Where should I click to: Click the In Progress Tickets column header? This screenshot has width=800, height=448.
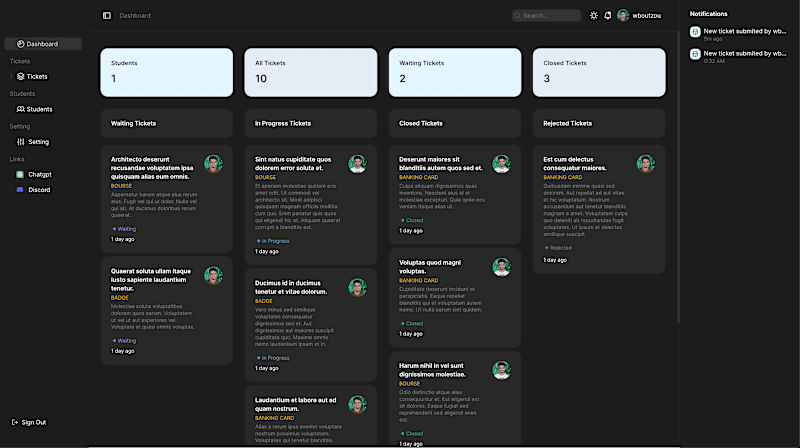tap(311, 123)
